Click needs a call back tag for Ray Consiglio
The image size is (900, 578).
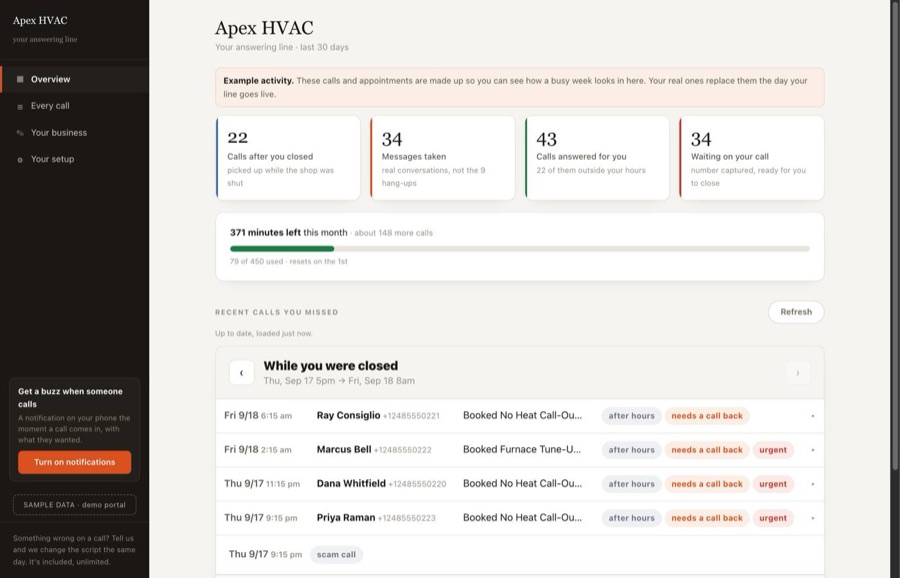(707, 416)
